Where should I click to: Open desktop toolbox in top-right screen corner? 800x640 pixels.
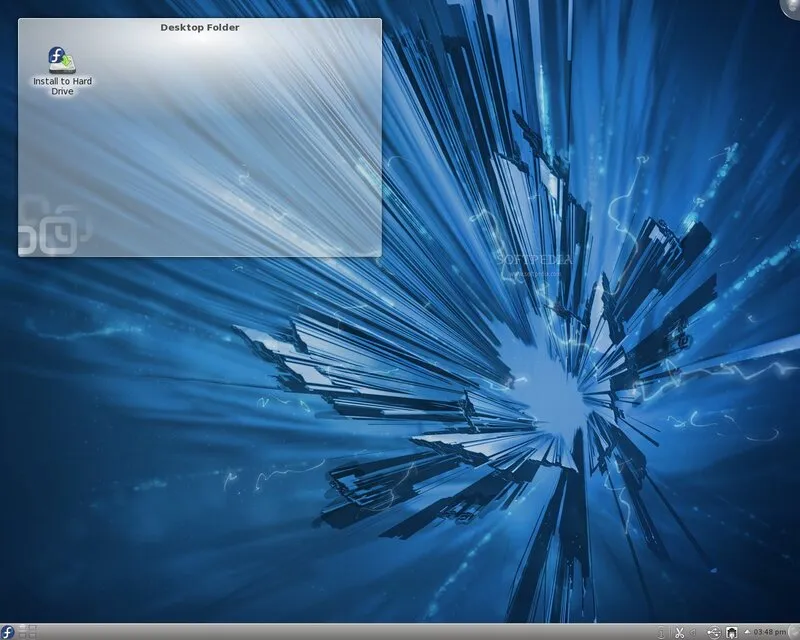point(792,7)
